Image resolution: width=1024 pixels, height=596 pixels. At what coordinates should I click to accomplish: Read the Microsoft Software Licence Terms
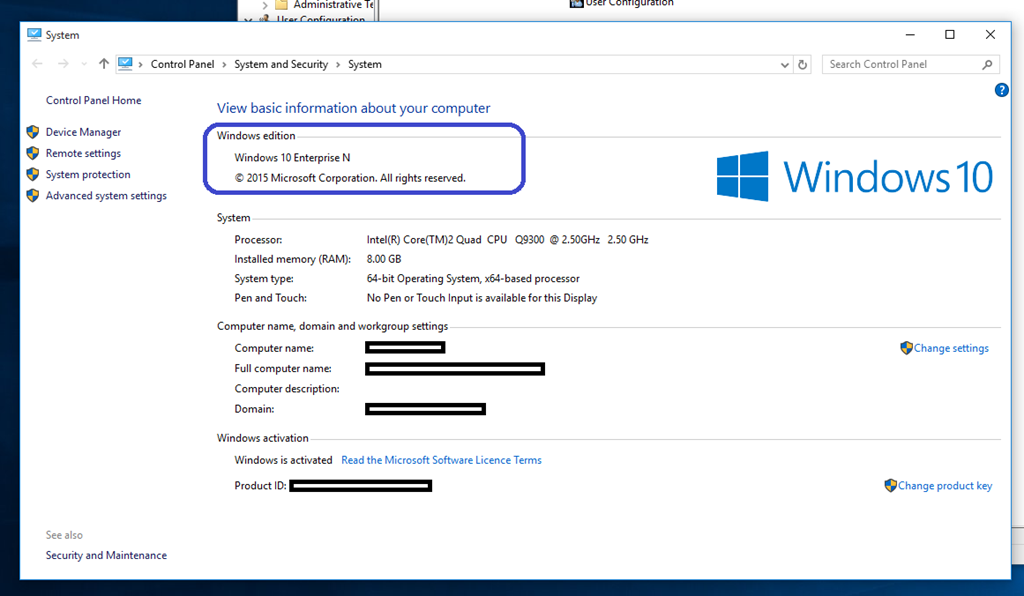point(441,460)
